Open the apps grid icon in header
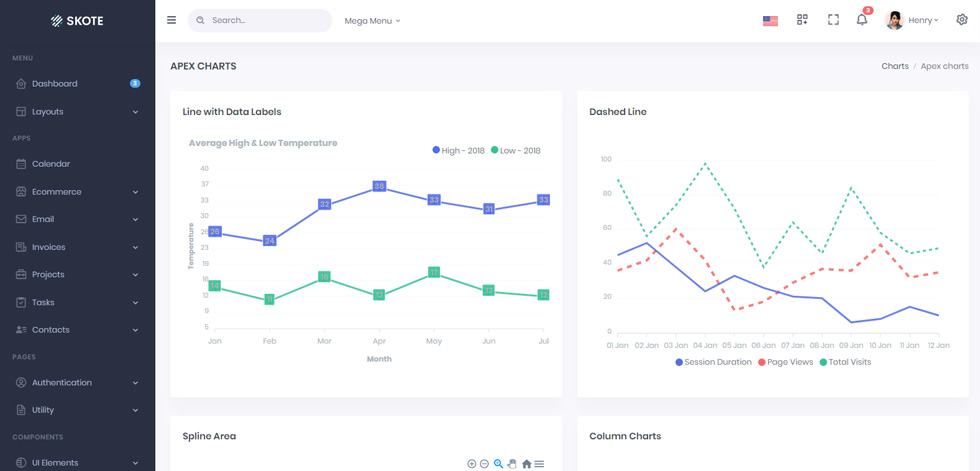The width and height of the screenshot is (980, 471). point(802,20)
